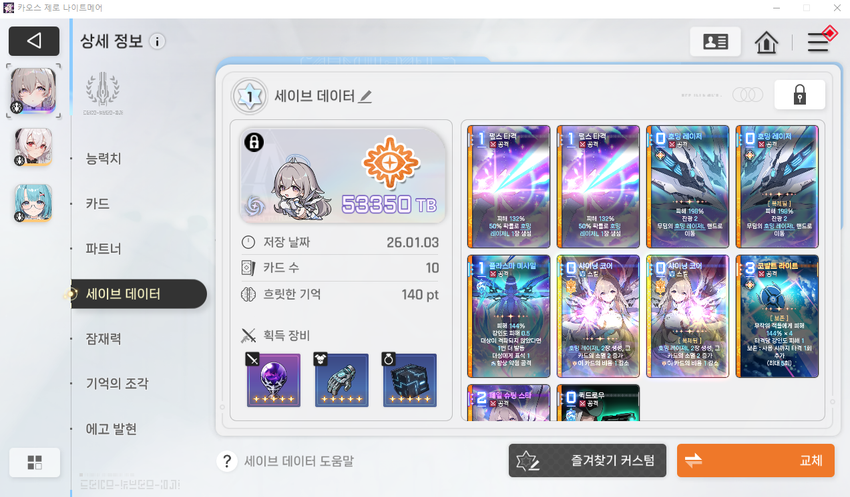
Task: Select the red-eyed white-haired character portrait
Action: click(x=34, y=147)
